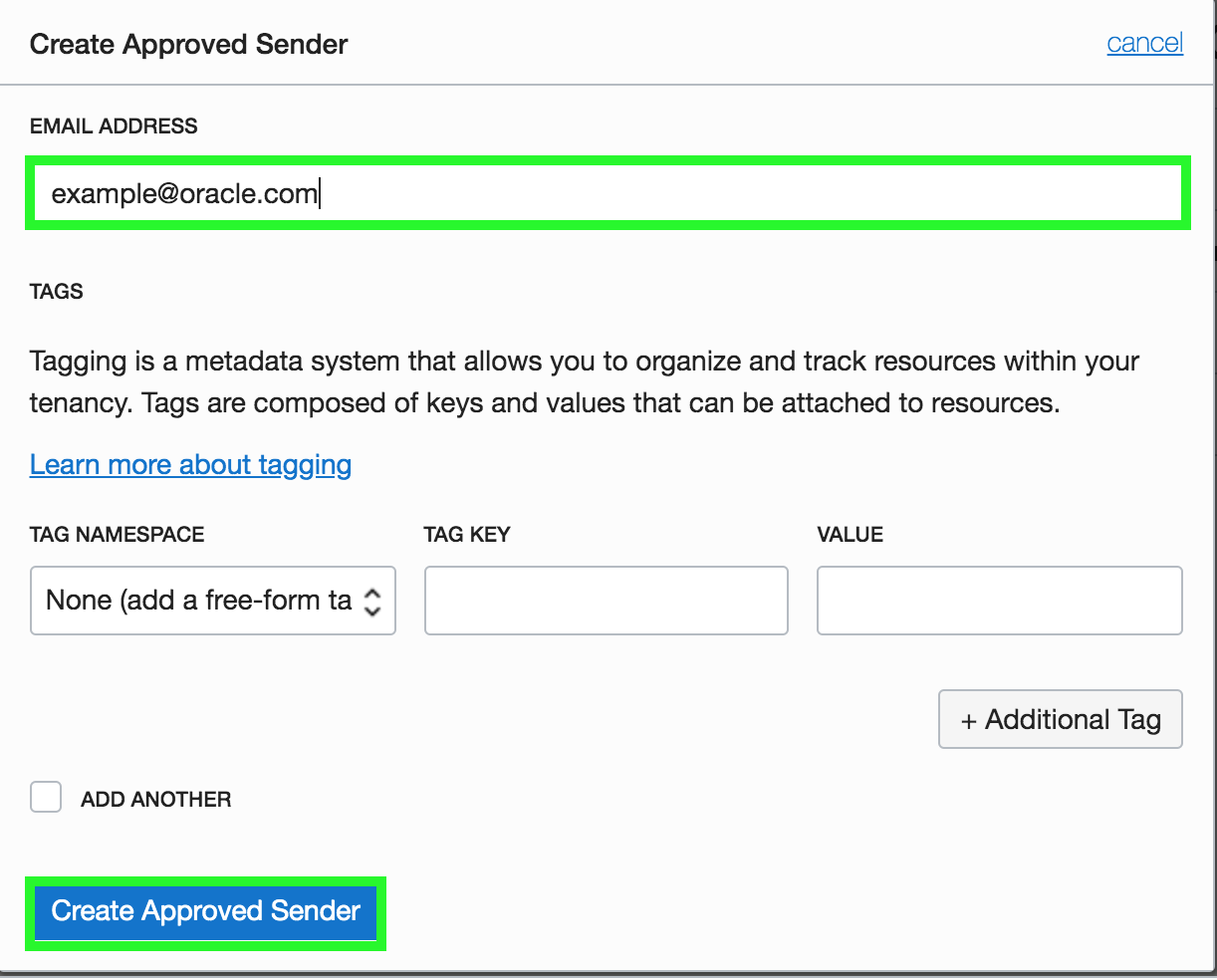Click the plus sign on Additional Tag
Viewport: 1217px width, 980px height.
click(x=968, y=720)
